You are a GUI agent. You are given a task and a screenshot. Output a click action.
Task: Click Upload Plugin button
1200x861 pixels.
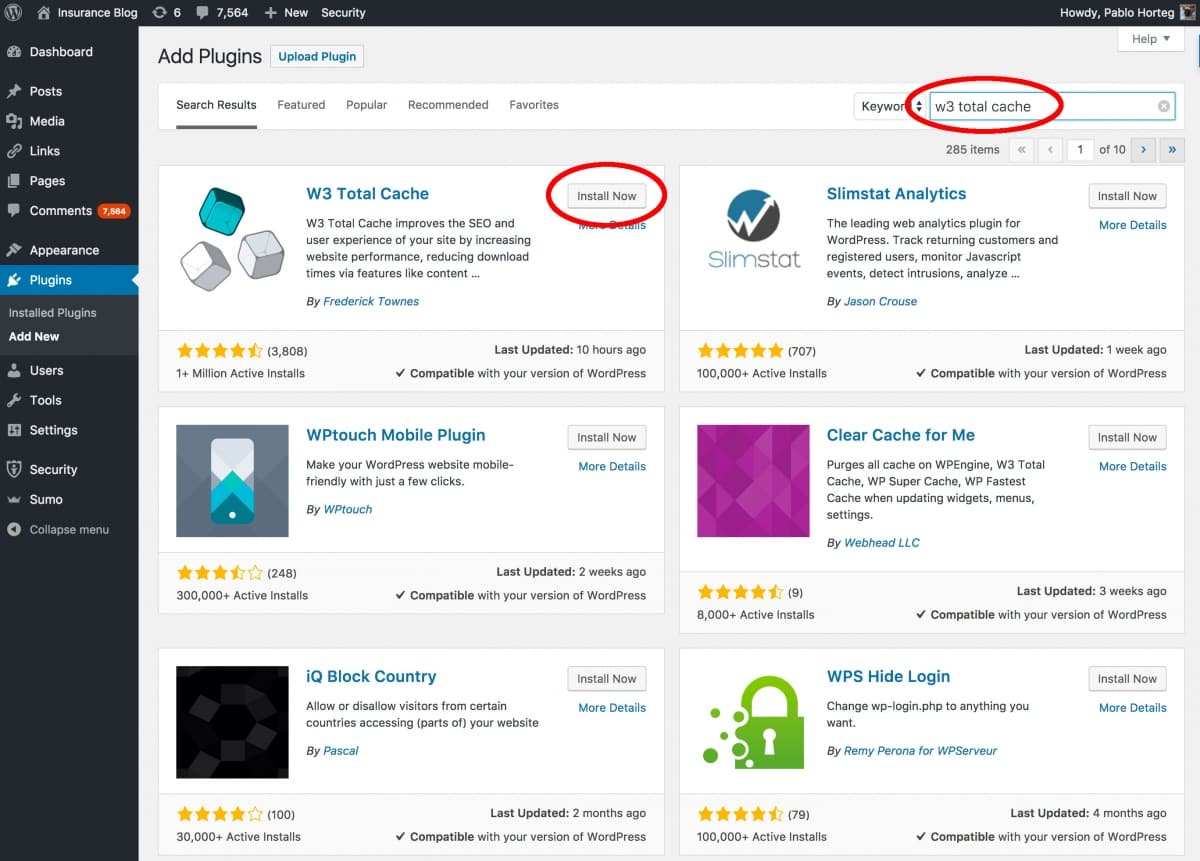[x=317, y=56]
